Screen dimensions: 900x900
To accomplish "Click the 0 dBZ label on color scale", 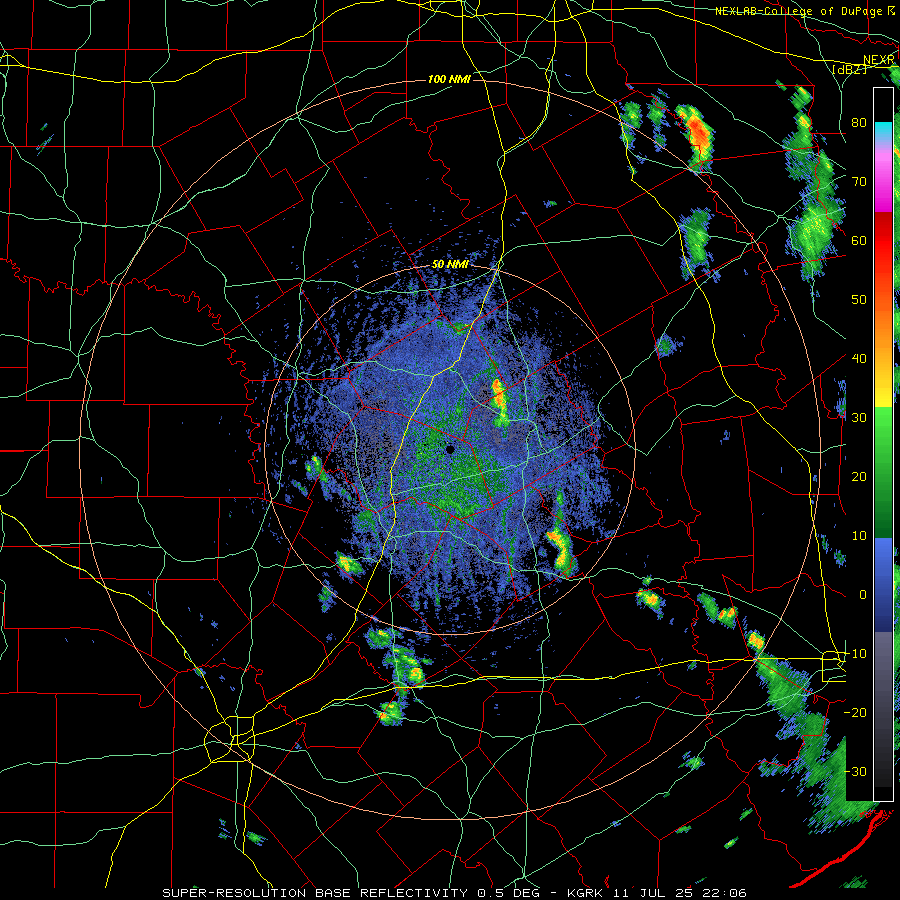I will pyautogui.click(x=862, y=595).
